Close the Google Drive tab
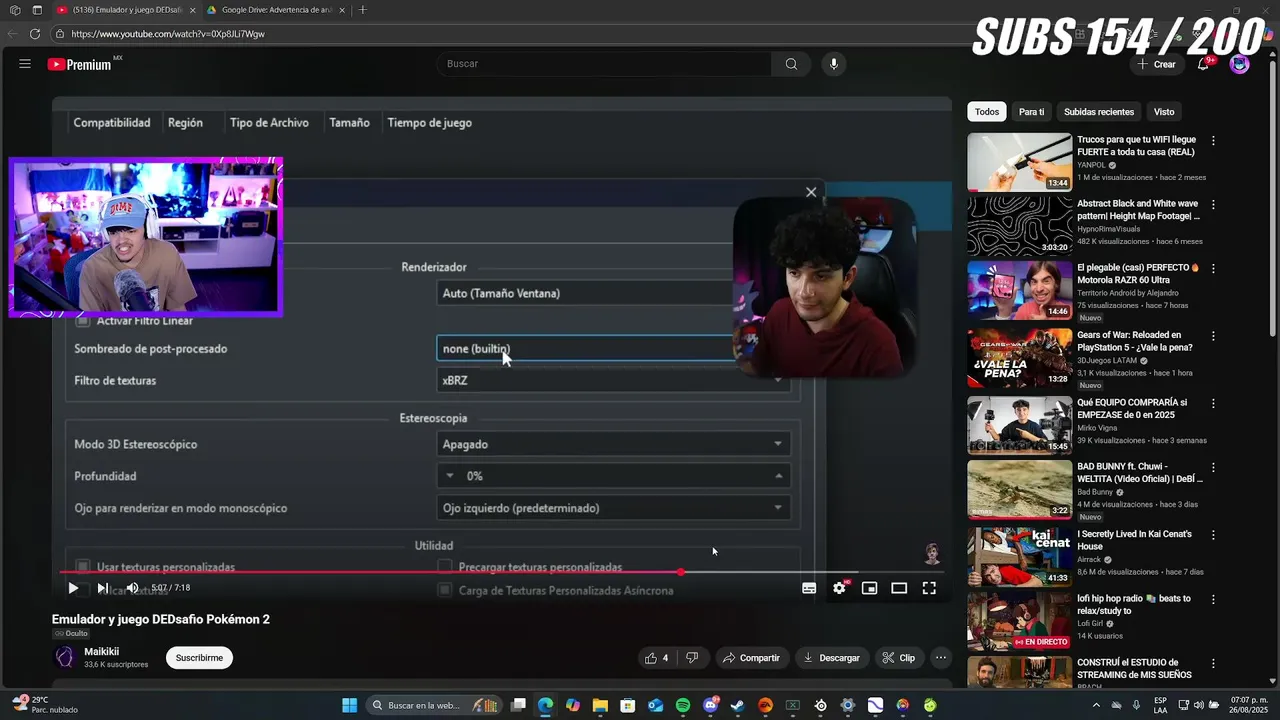1280x720 pixels. pos(342,10)
